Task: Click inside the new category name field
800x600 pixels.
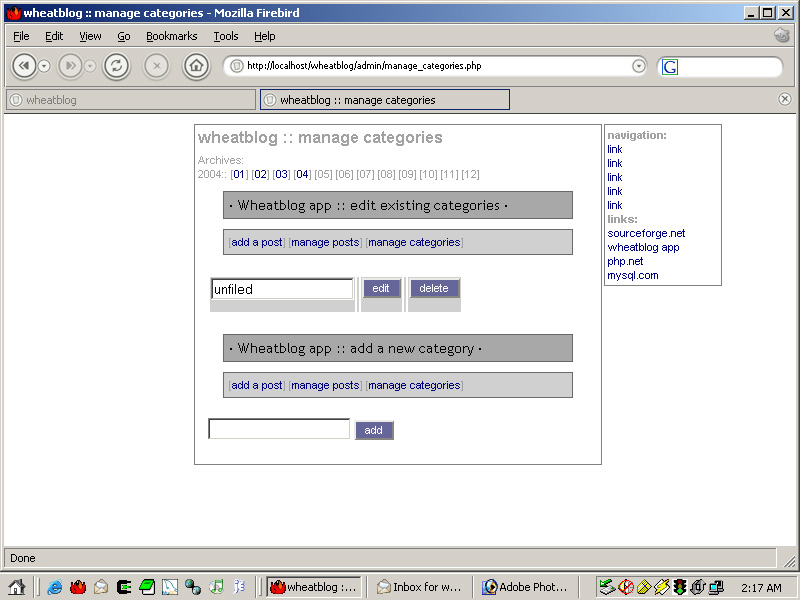Action: pos(278,428)
